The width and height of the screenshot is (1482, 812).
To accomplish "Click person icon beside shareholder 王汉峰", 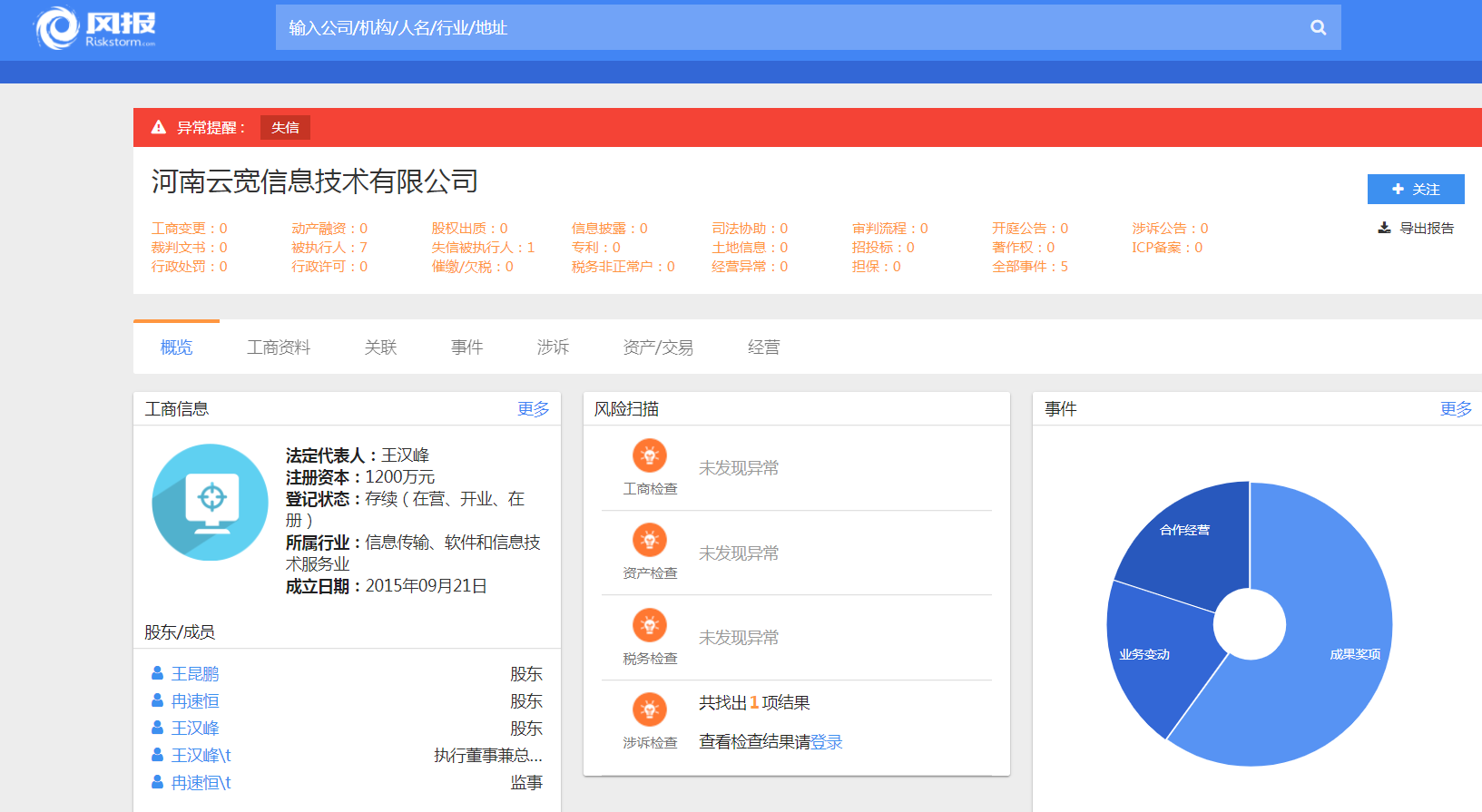I will click(x=157, y=728).
